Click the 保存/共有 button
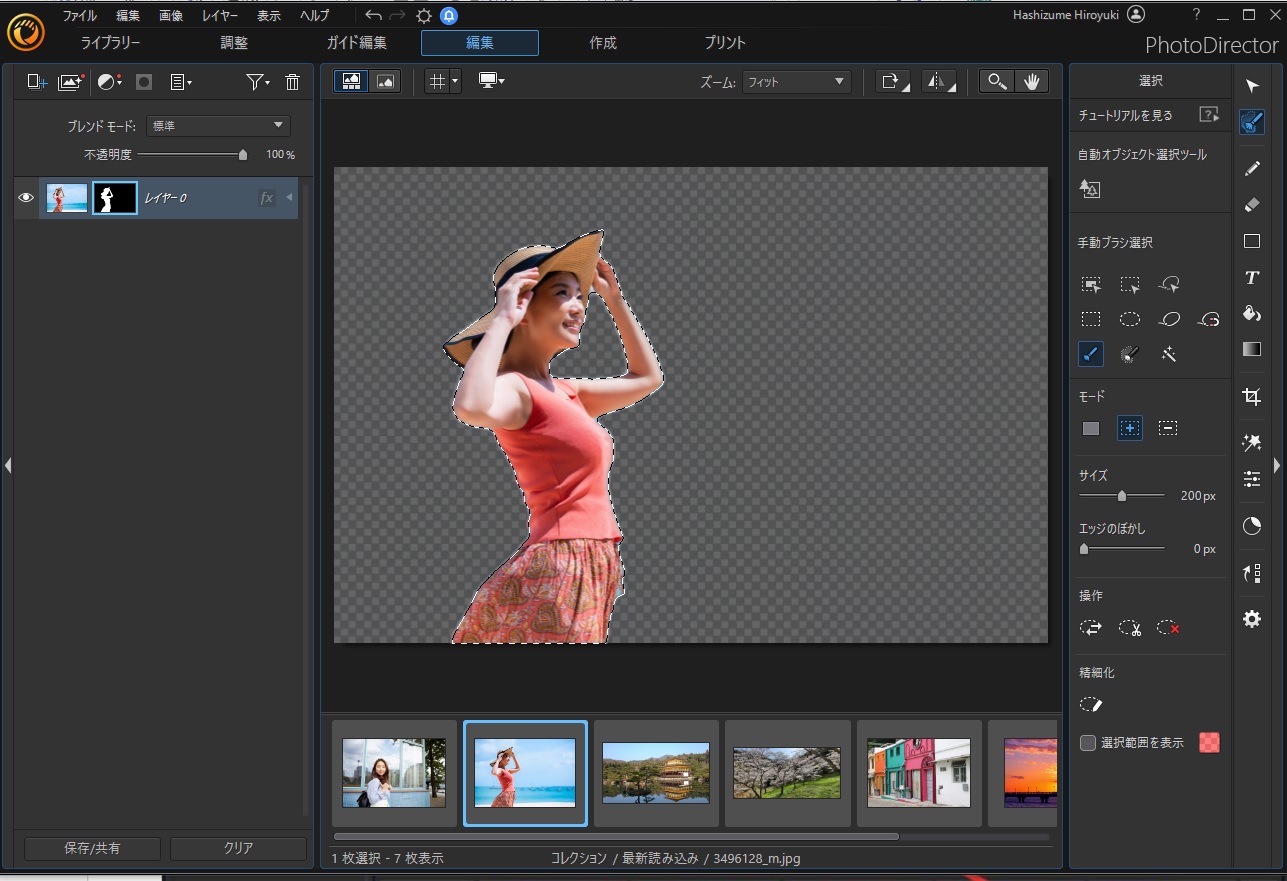The height and width of the screenshot is (881, 1287). tap(92, 848)
